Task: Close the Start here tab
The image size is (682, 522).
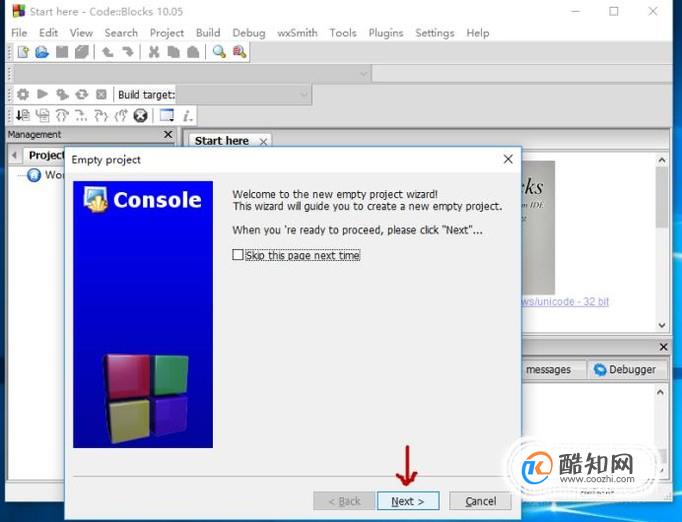Action: [x=263, y=141]
